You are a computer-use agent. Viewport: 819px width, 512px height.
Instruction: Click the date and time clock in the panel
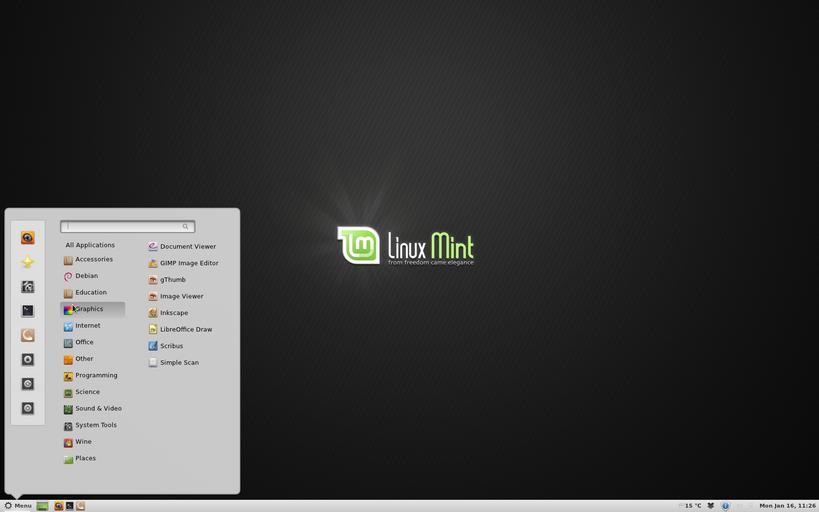coord(787,506)
